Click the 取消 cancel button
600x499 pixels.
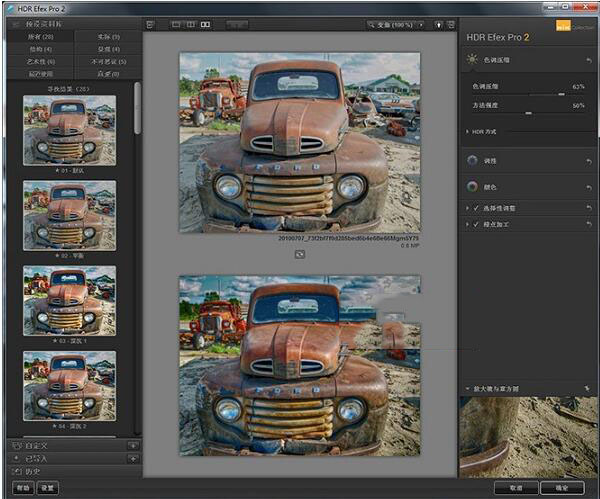(x=515, y=487)
